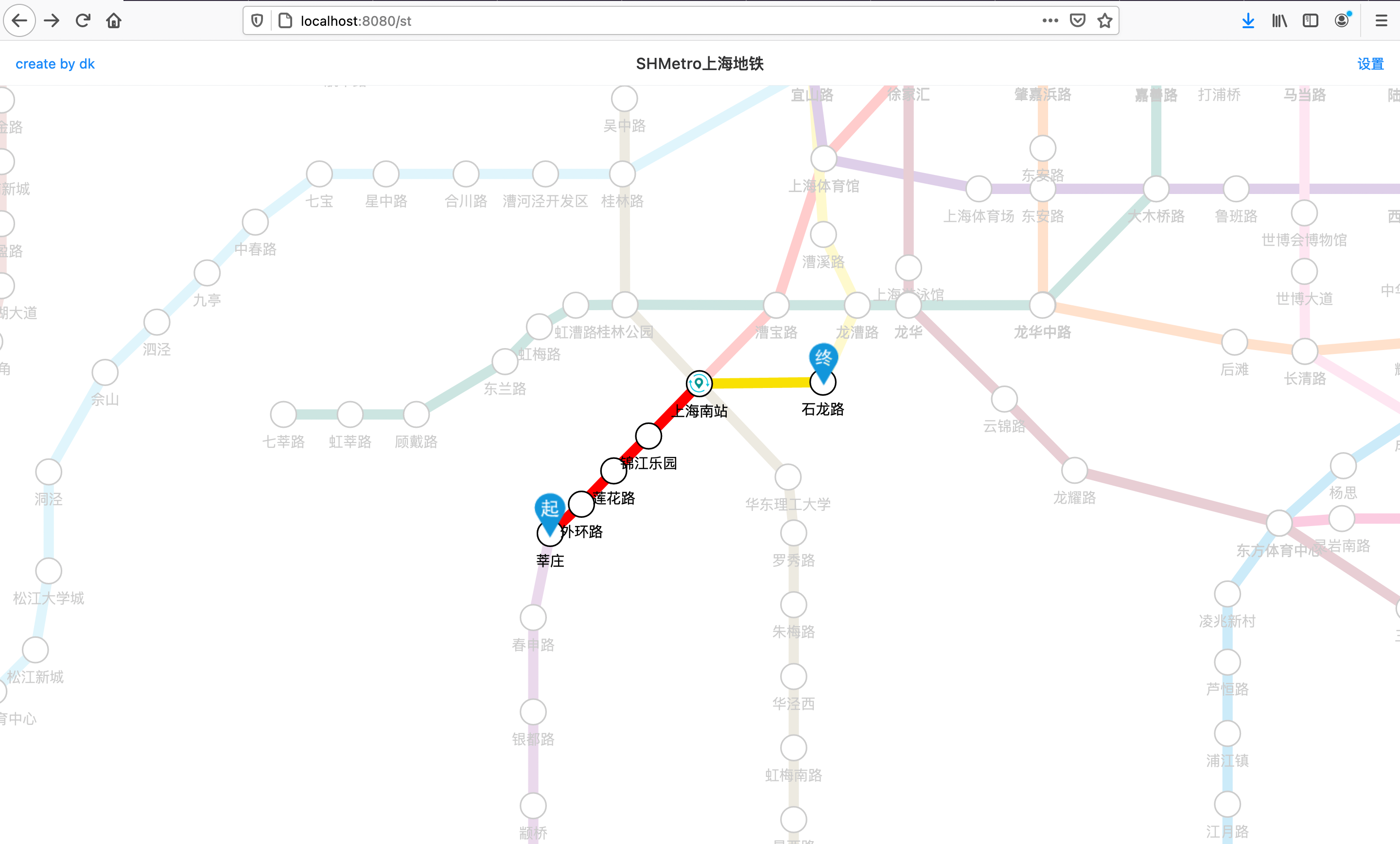Toggle the sidebar view icon
The width and height of the screenshot is (1400, 844).
(x=1310, y=21)
